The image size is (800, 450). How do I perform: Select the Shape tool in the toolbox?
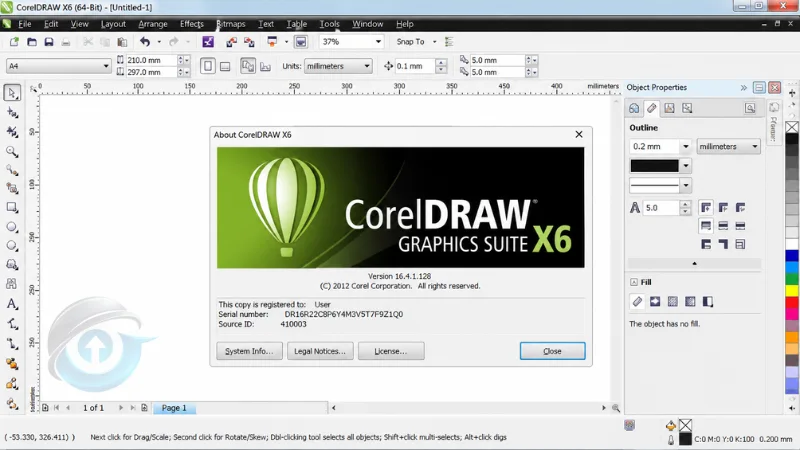point(12,113)
